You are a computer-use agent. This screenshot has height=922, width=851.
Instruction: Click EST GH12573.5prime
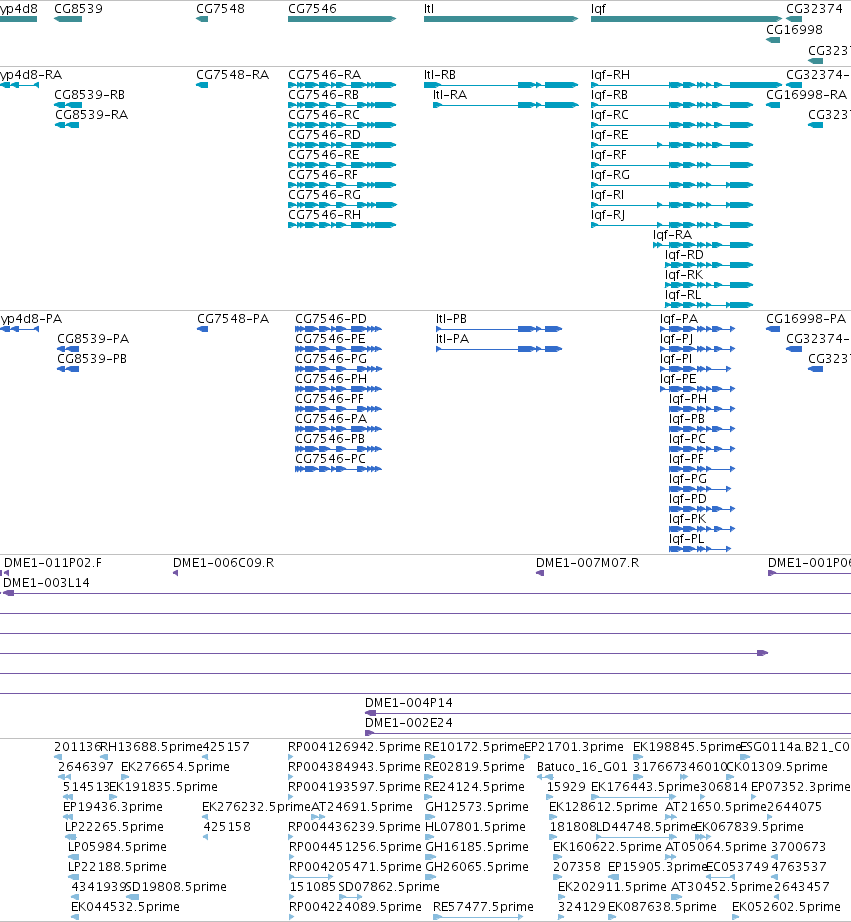click(477, 807)
